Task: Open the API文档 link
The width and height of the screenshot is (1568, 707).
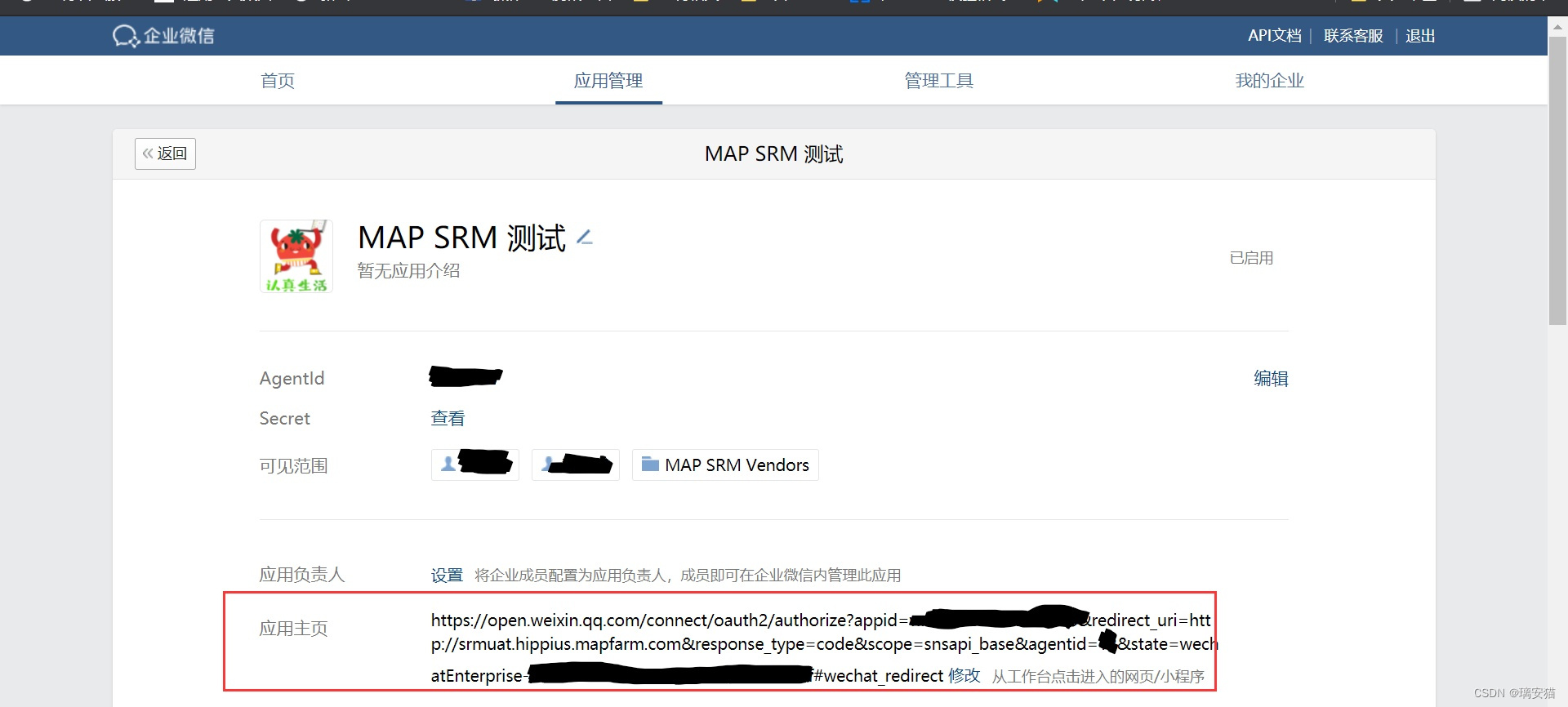Action: pyautogui.click(x=1274, y=36)
